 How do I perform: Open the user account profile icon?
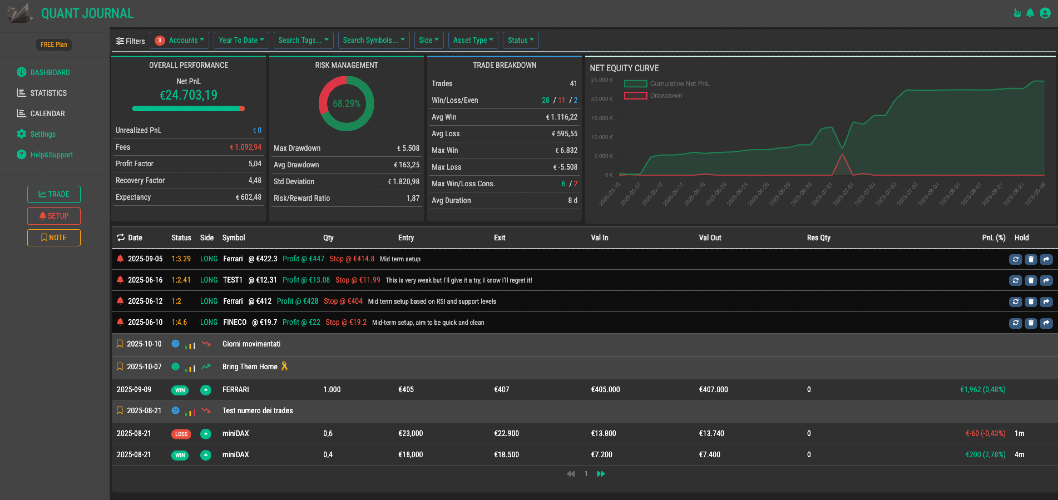pyautogui.click(x=1045, y=13)
